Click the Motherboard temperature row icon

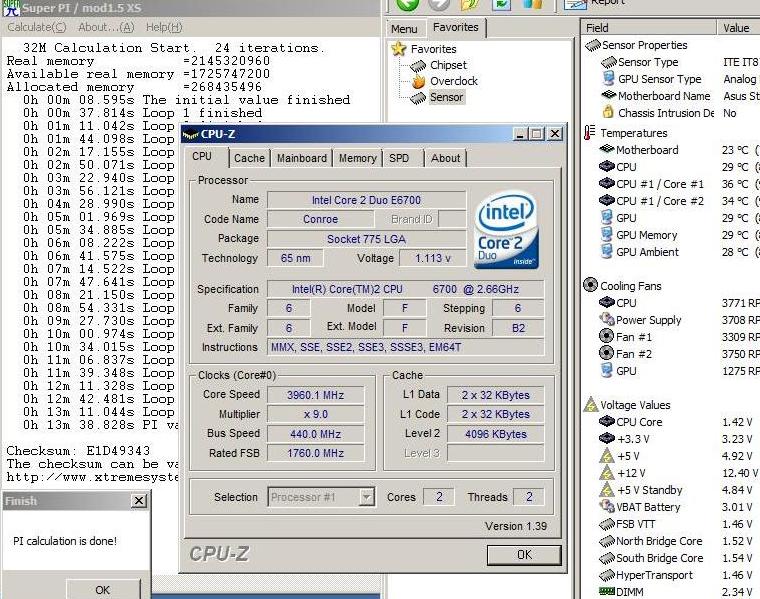(x=607, y=149)
